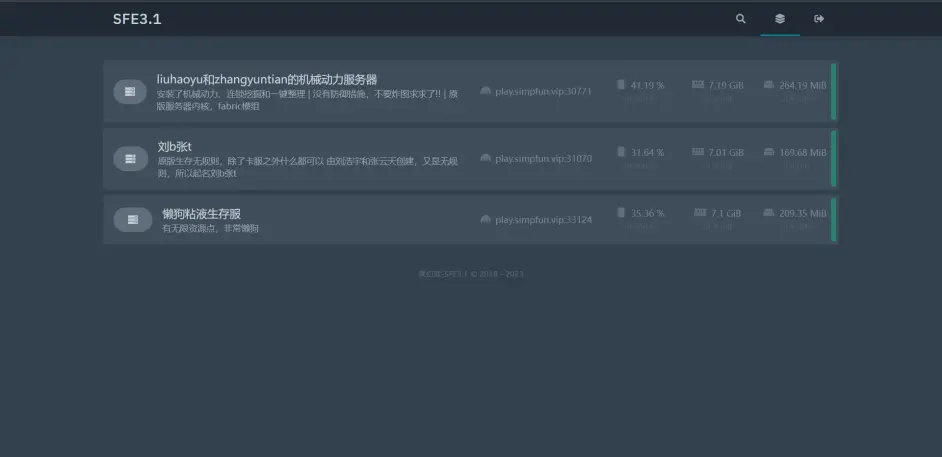The image size is (942, 457).
Task: Open liuhaoyu和zhangyuntian的机械动力服务器 server
Action: (x=266, y=79)
